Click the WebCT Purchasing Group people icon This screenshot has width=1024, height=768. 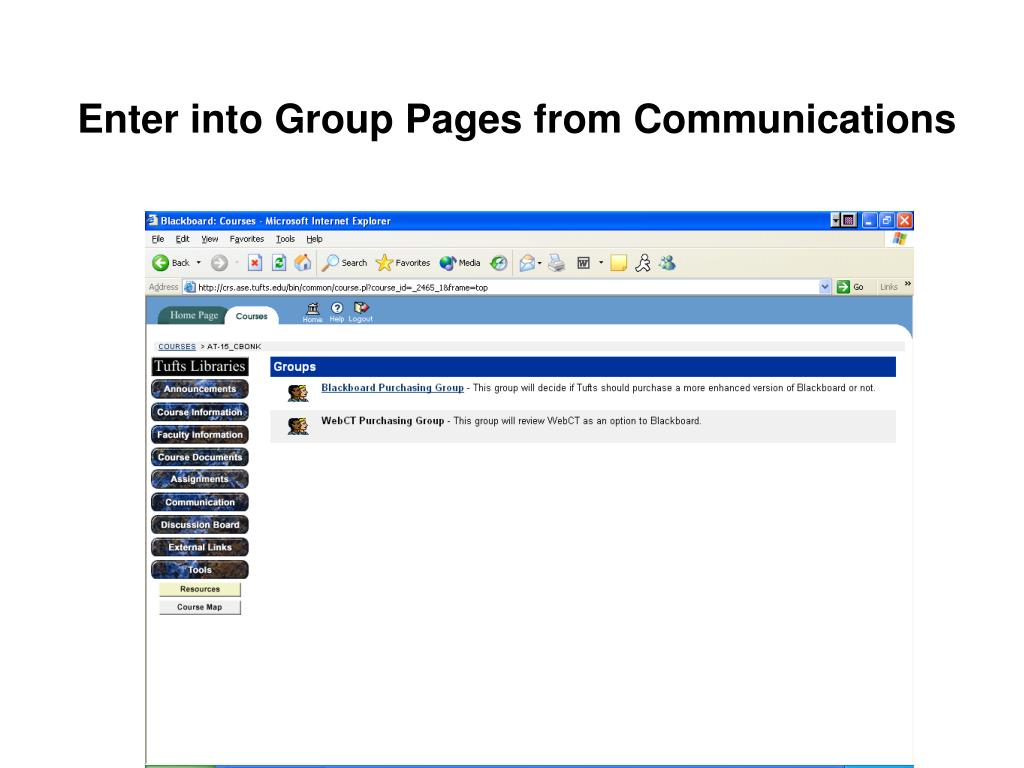[298, 426]
